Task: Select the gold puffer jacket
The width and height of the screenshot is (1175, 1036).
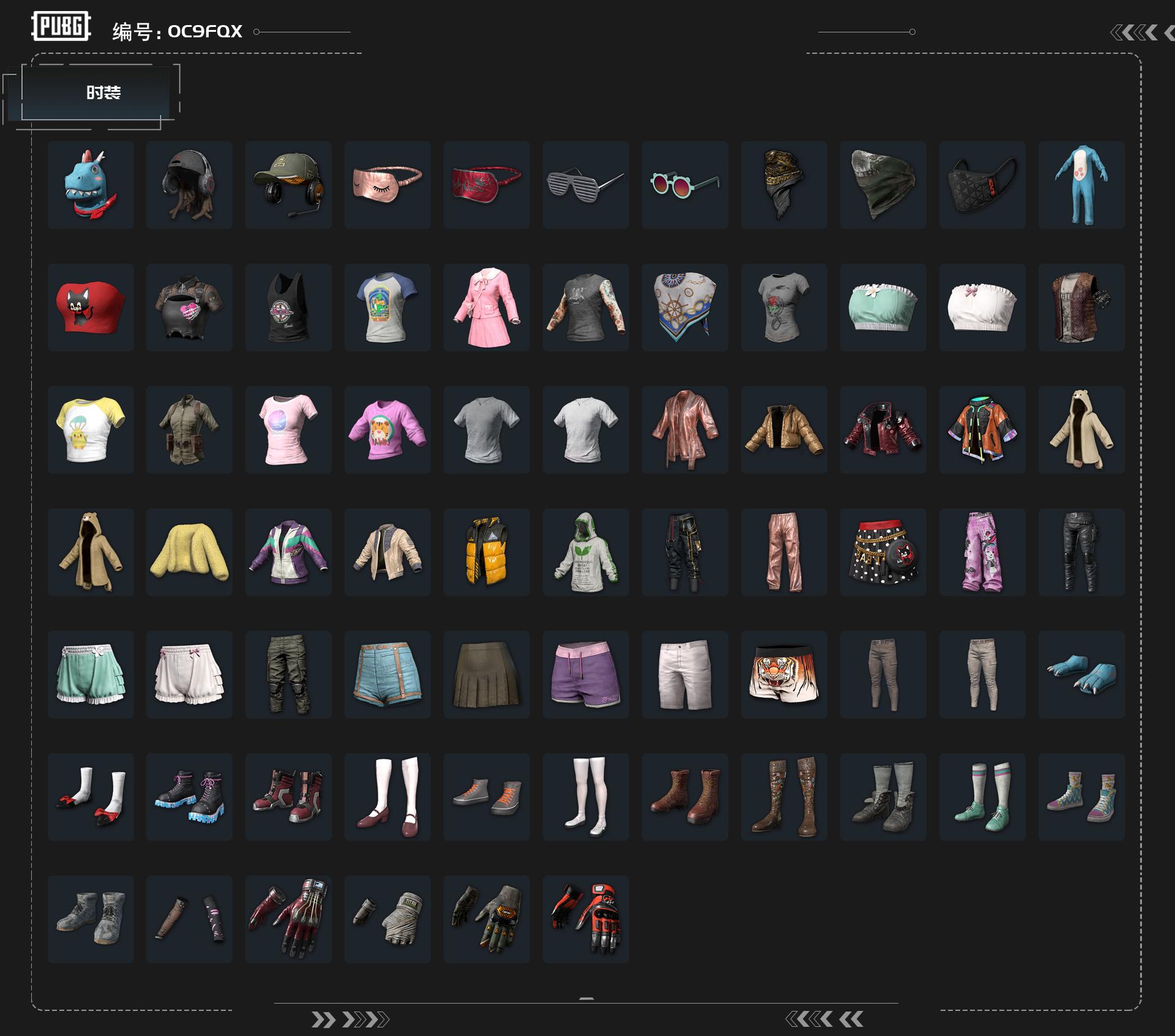Action: click(784, 430)
